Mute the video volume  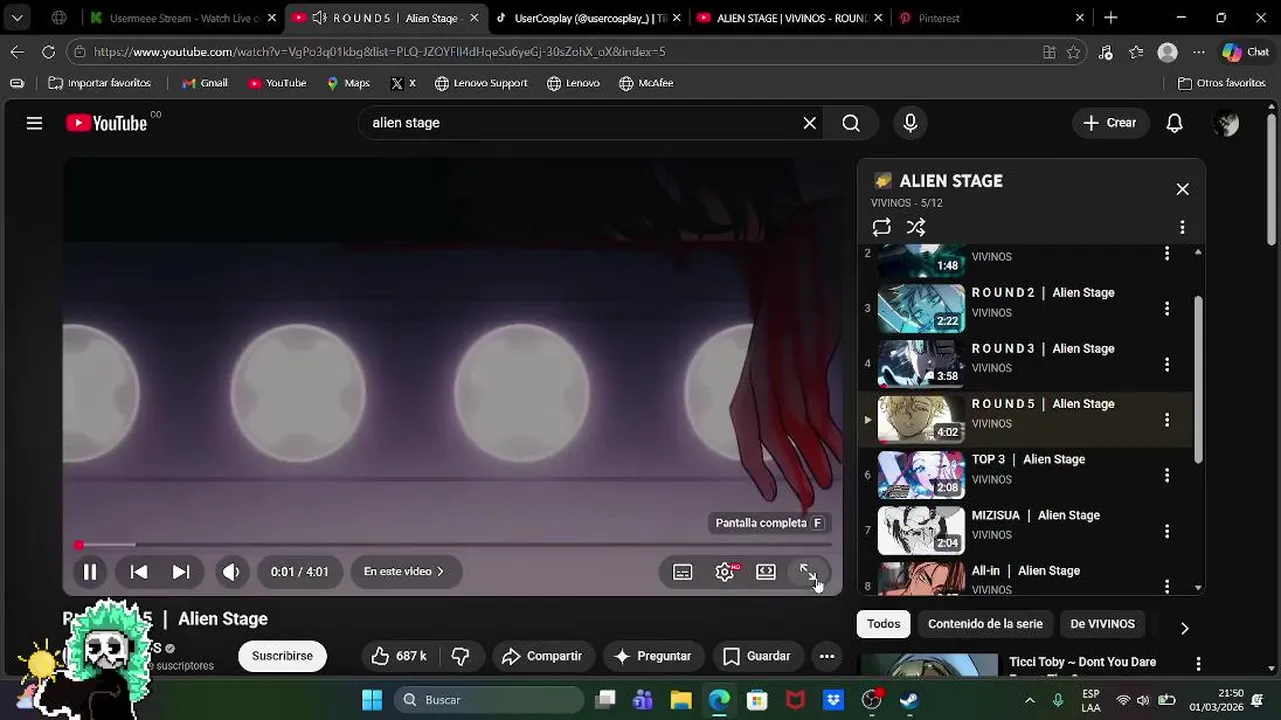pyautogui.click(x=231, y=572)
